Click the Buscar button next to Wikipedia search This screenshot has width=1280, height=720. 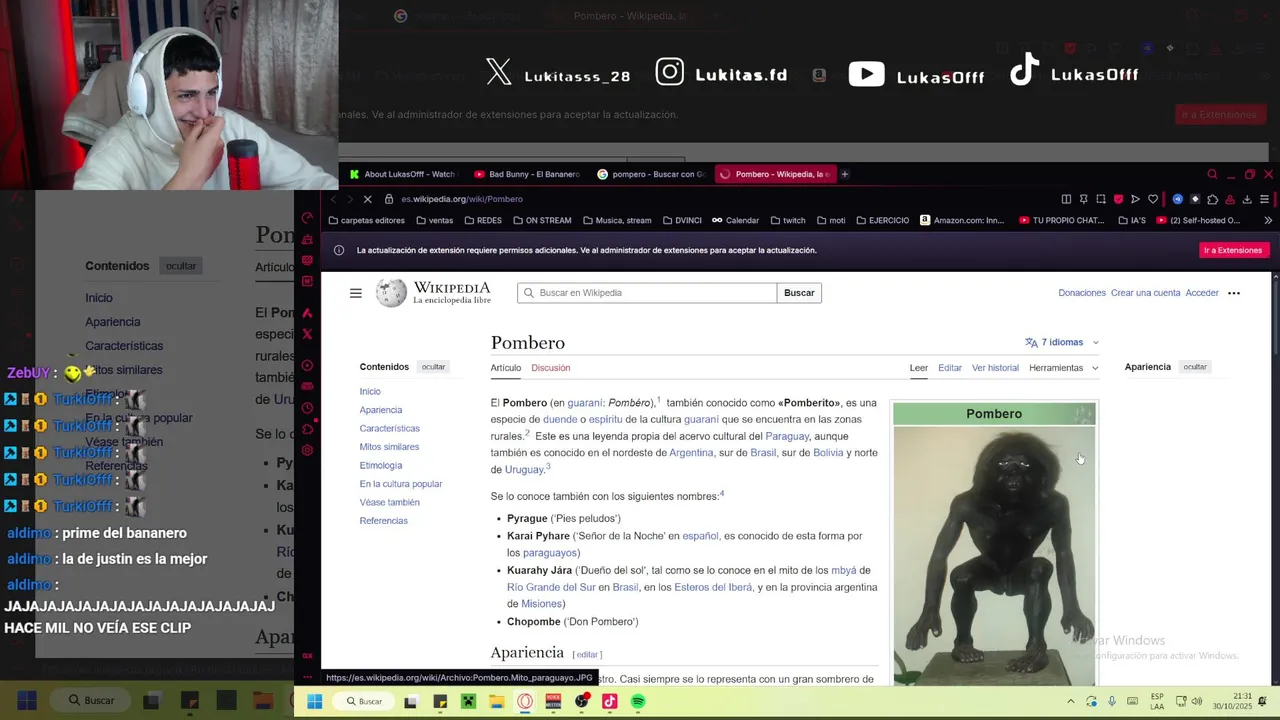click(x=799, y=293)
